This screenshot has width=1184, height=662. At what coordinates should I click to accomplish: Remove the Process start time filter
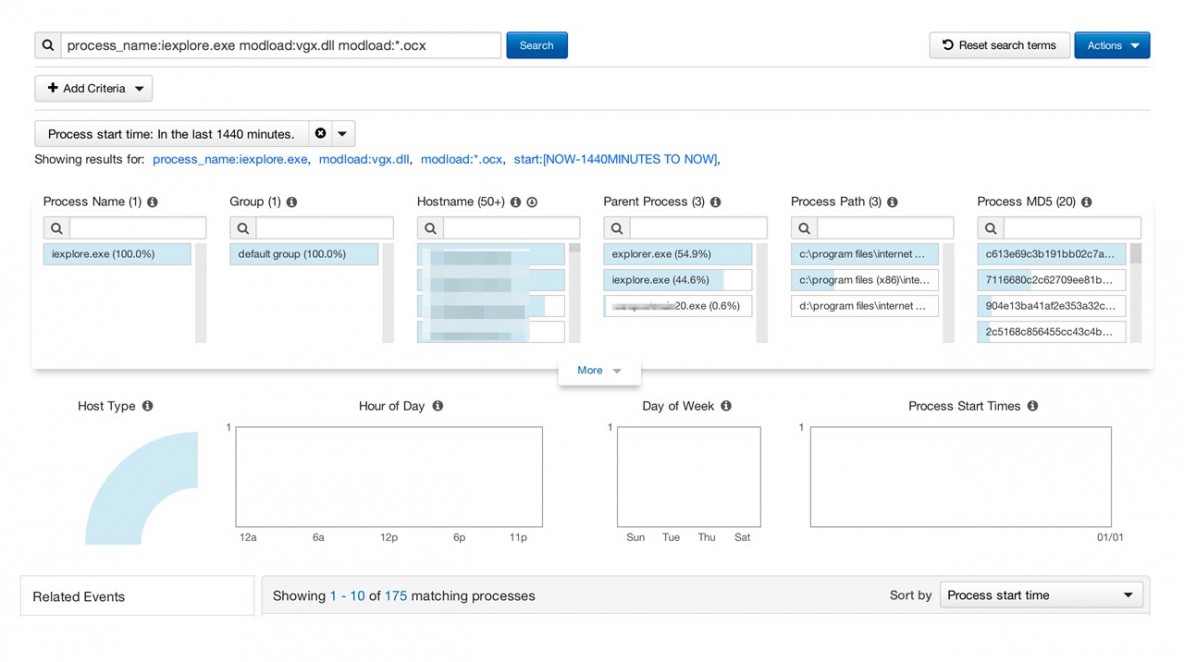tap(320, 134)
